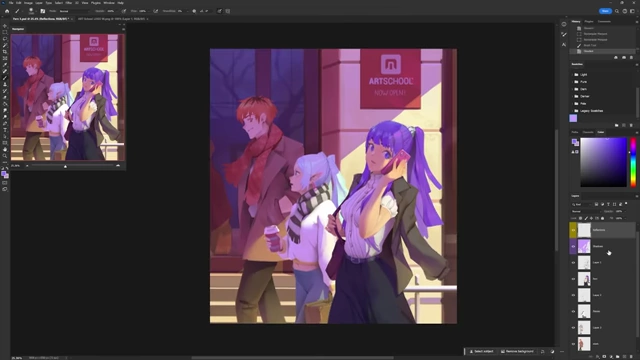This screenshot has height=360, width=640.
Task: Open the File menu
Action: click(x=11, y=3)
